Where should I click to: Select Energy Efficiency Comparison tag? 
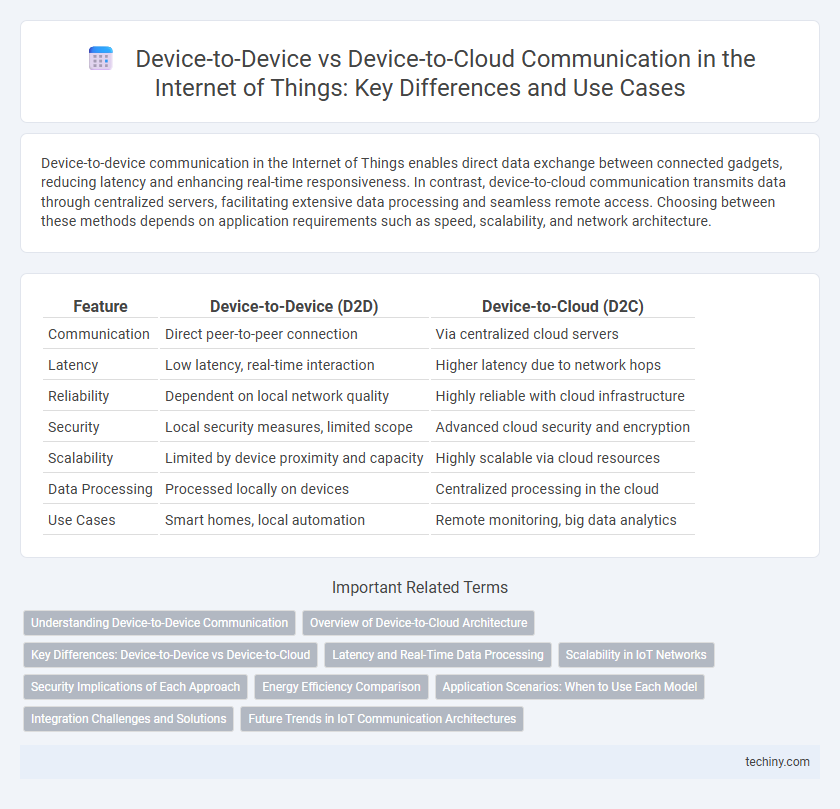click(341, 687)
